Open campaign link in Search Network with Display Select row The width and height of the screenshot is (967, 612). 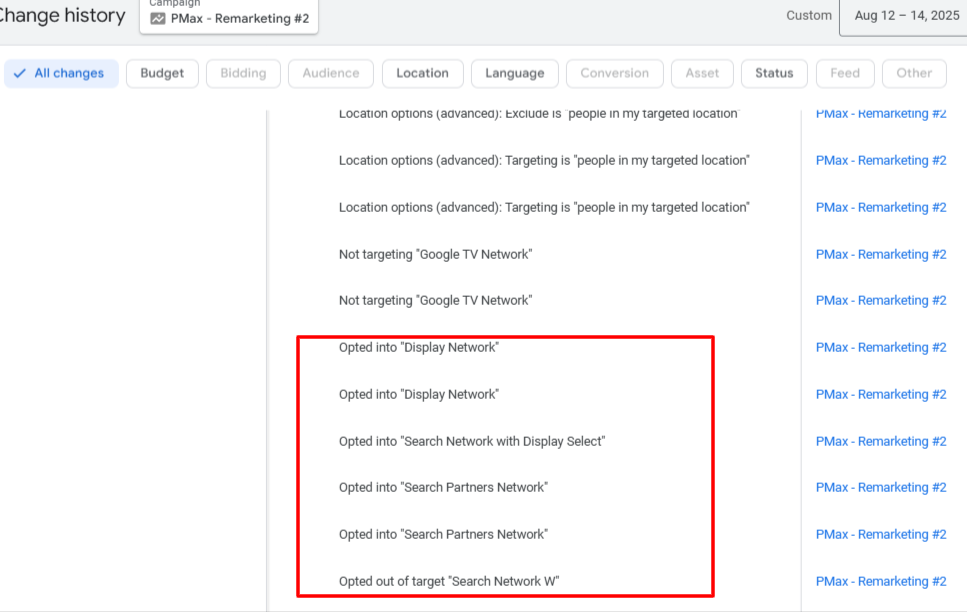click(x=881, y=442)
